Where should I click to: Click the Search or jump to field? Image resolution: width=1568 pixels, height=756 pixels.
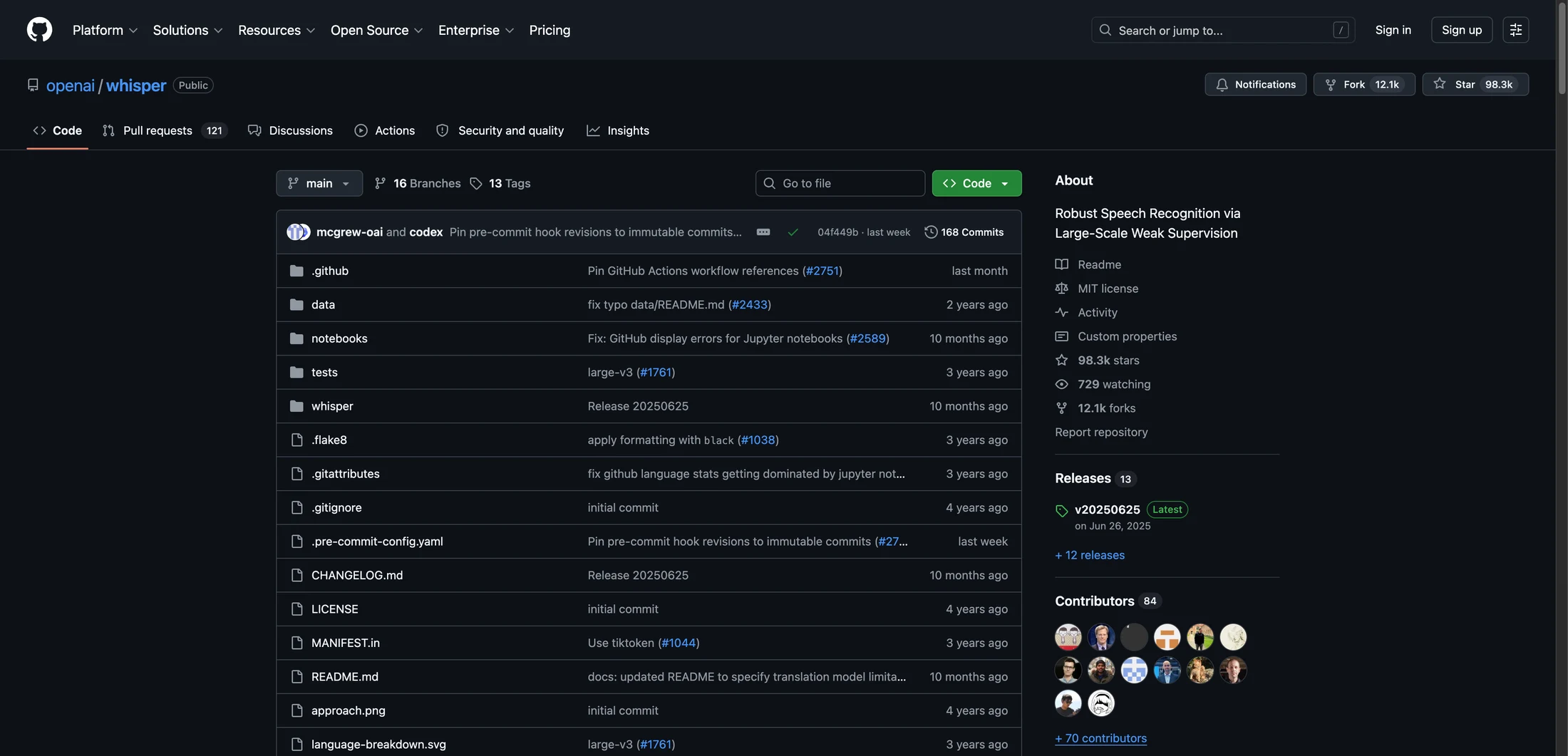coord(1223,30)
